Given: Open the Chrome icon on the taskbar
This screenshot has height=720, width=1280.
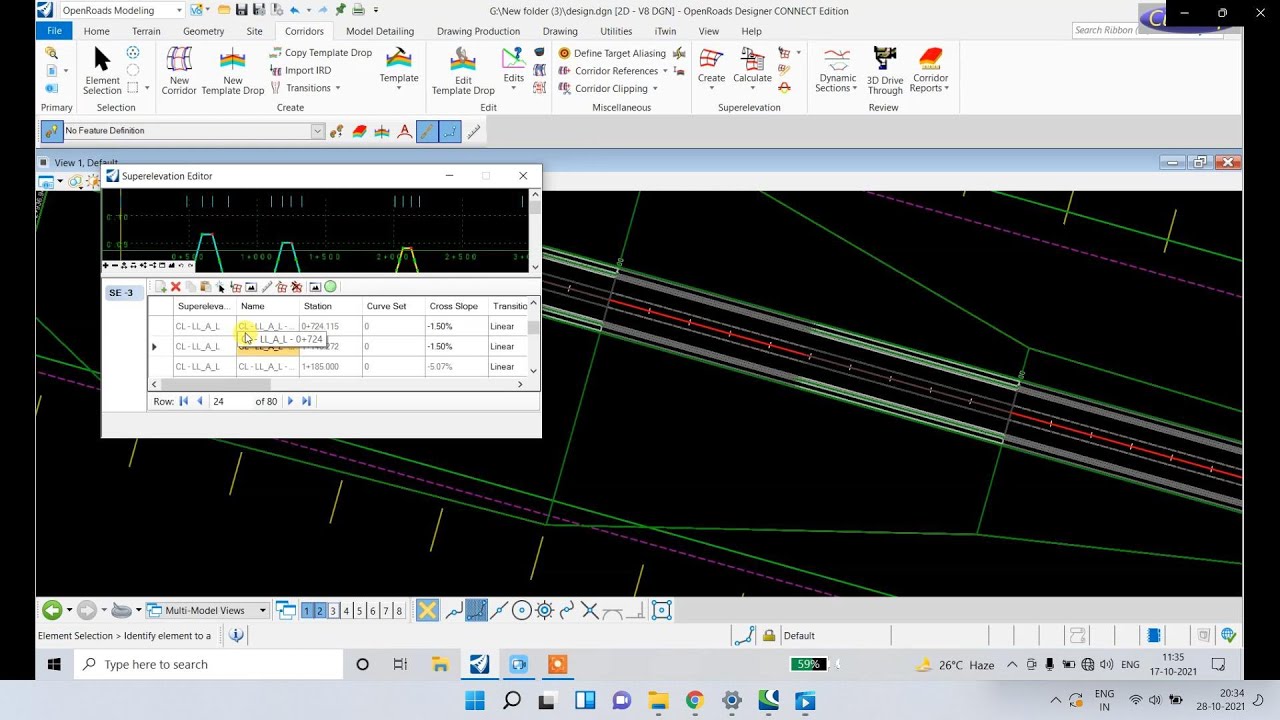Looking at the screenshot, I should (x=694, y=701).
